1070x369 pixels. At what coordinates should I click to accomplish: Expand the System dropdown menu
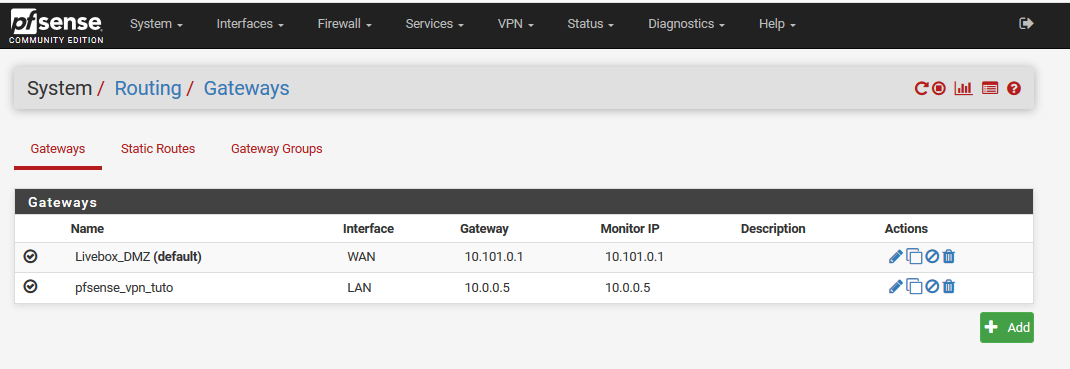(156, 24)
